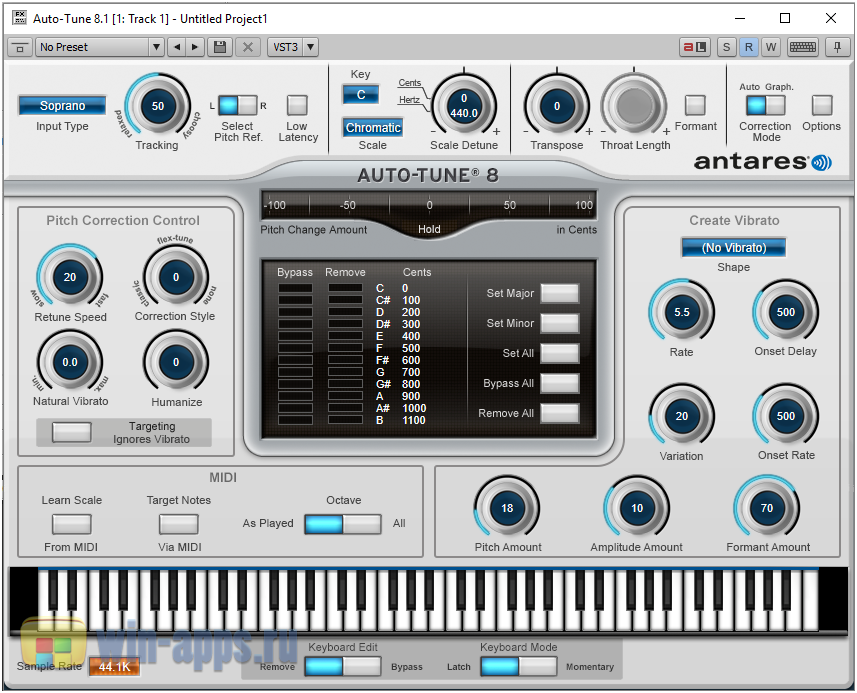
Task: Click the Bypass cell for note C
Action: (295, 288)
